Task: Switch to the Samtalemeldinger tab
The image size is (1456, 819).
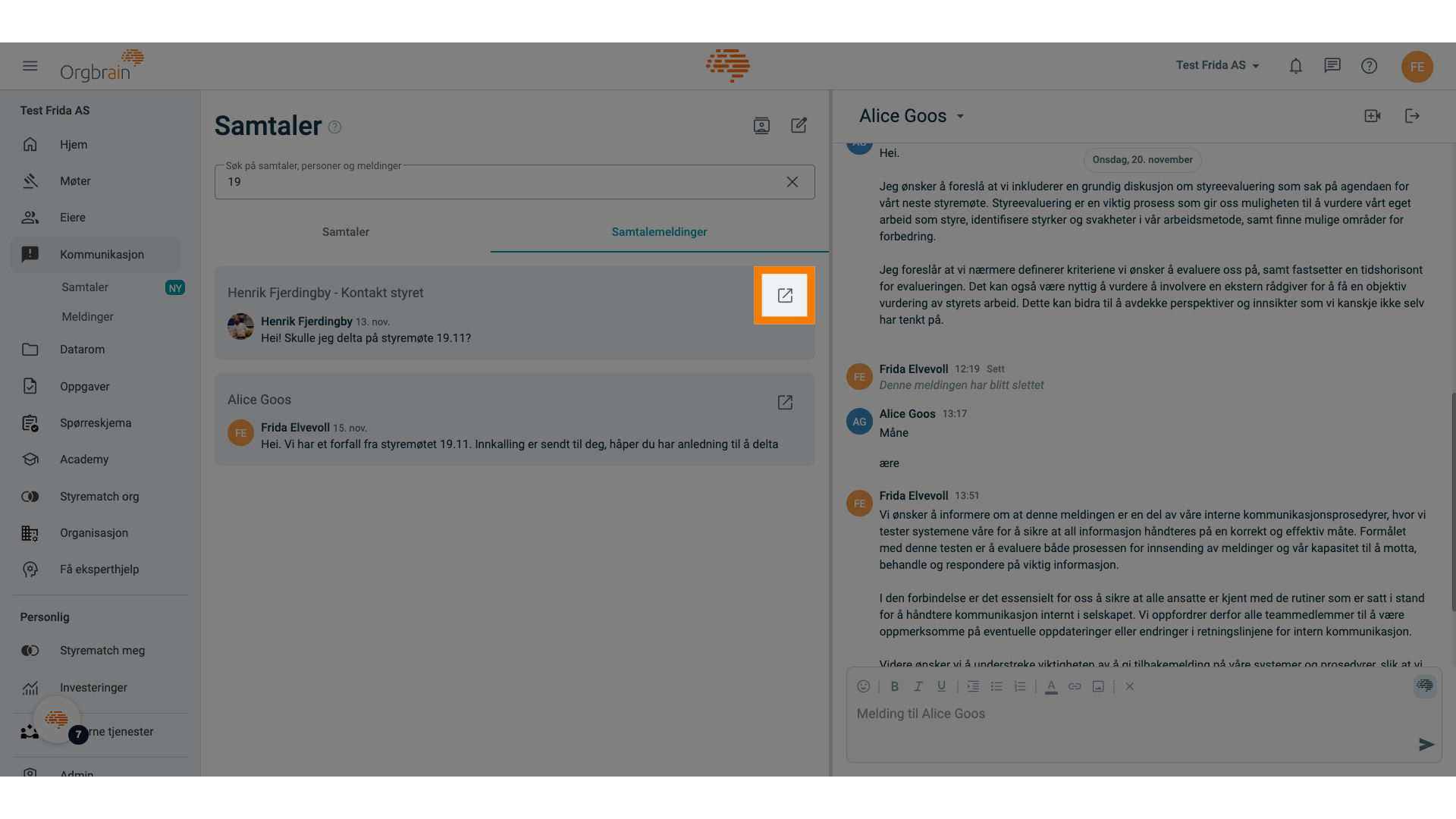Action: click(659, 232)
